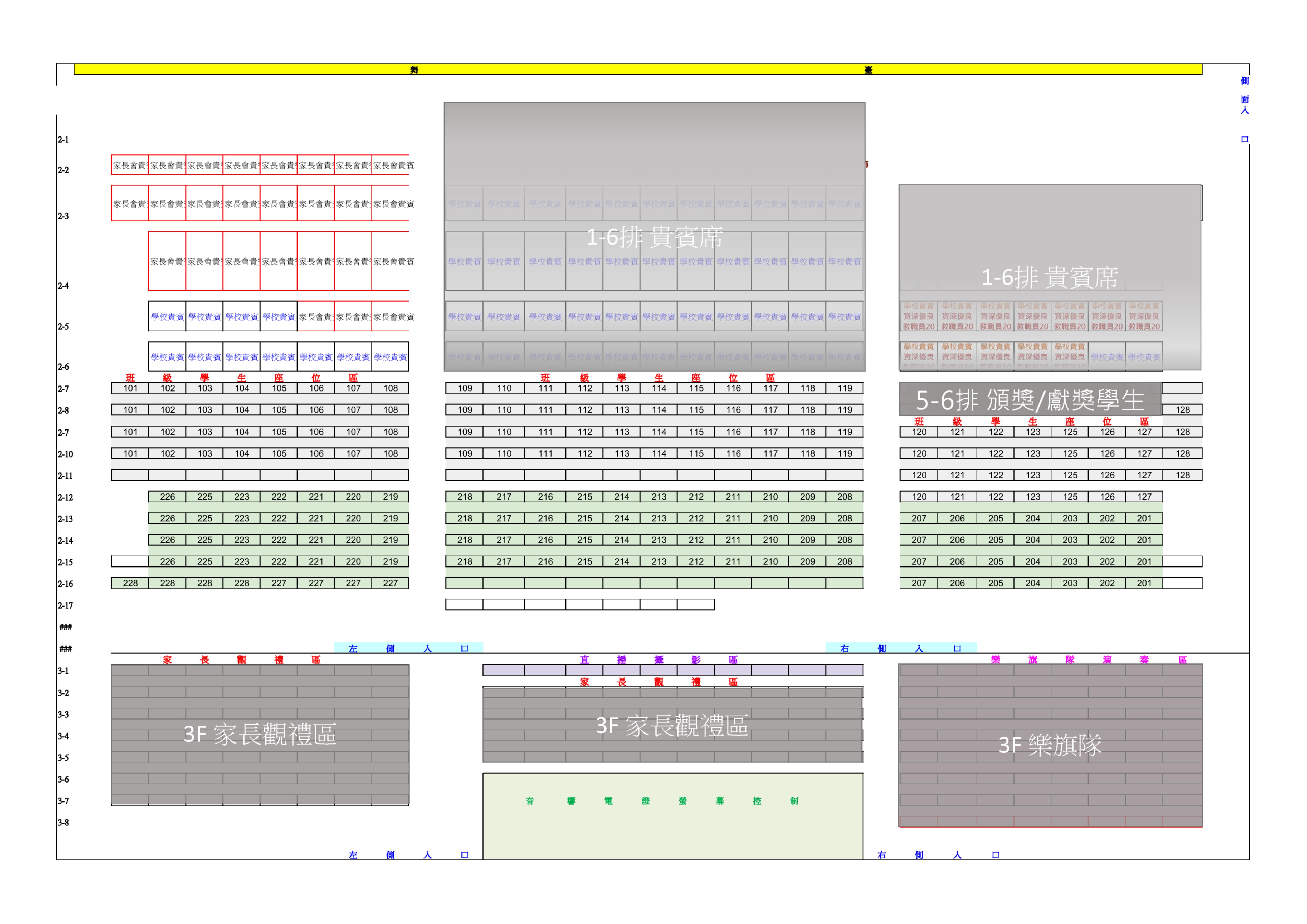
Task: Select seat 119 in row 2-10
Action: [x=844, y=453]
